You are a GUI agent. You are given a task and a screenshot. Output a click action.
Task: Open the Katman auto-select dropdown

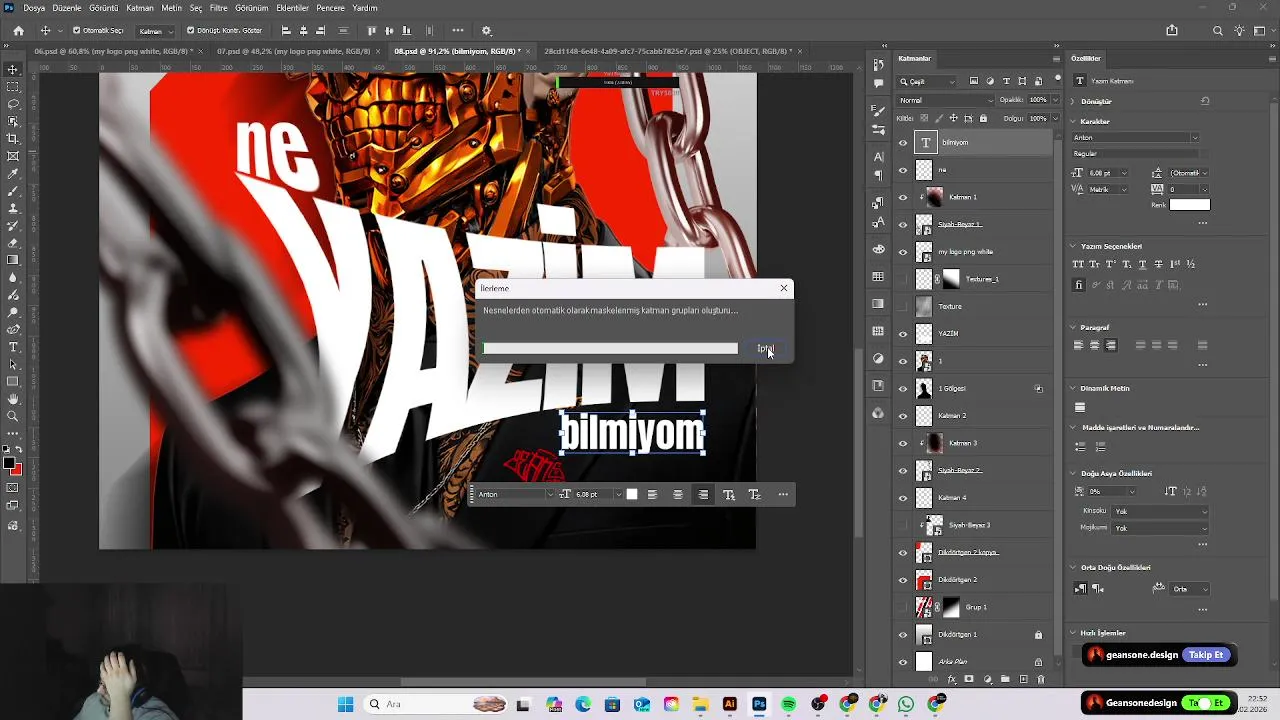point(155,31)
